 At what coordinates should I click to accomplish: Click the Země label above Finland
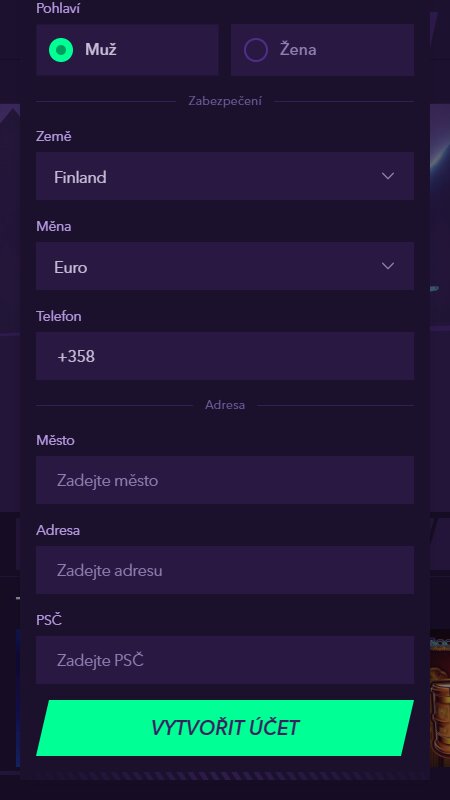coord(54,137)
